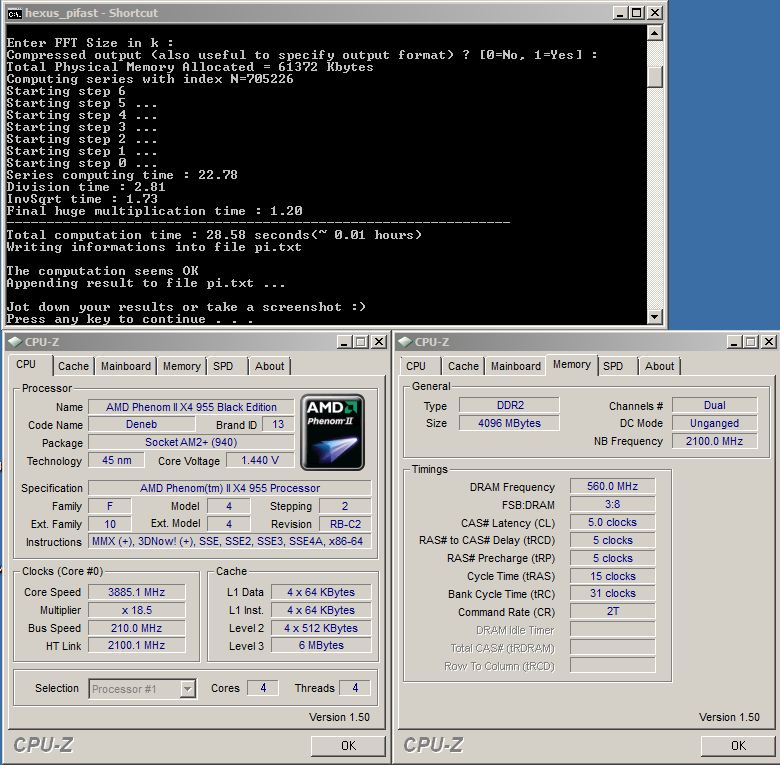This screenshot has width=780, height=765.
Task: Click the memory Type value DDR2
Action: point(509,405)
